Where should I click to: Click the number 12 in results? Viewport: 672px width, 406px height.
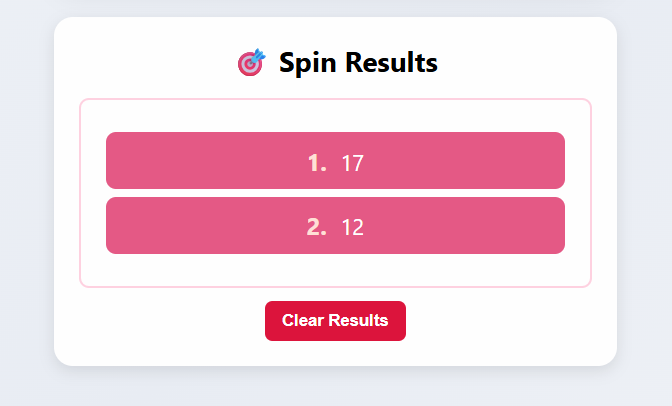(x=352, y=228)
